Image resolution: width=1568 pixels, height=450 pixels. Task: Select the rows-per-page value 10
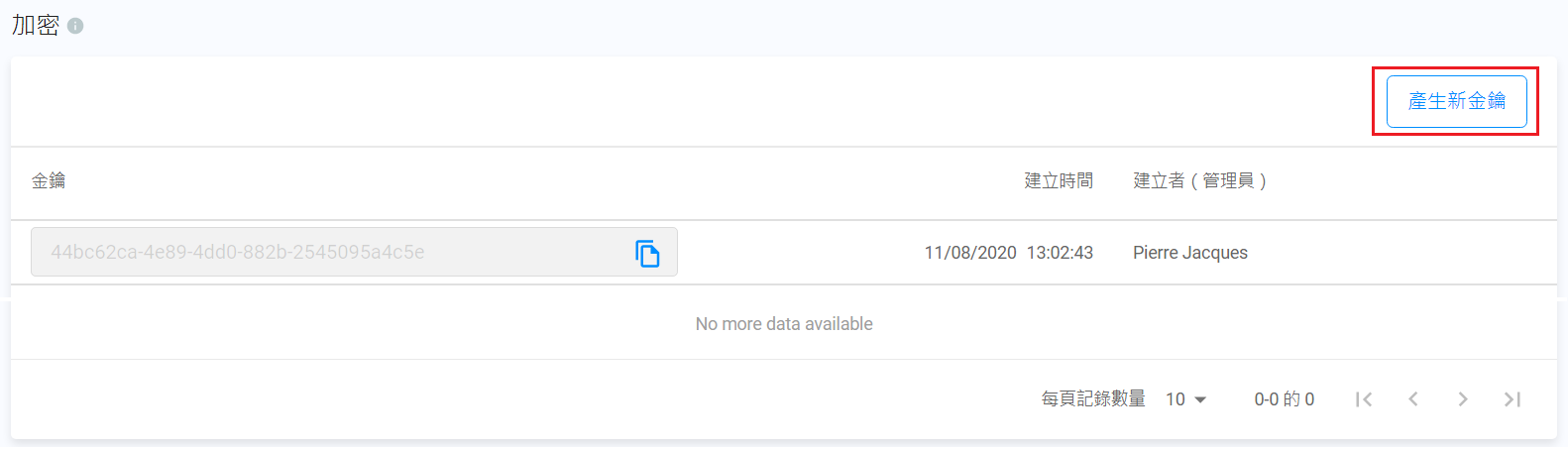pos(1176,399)
